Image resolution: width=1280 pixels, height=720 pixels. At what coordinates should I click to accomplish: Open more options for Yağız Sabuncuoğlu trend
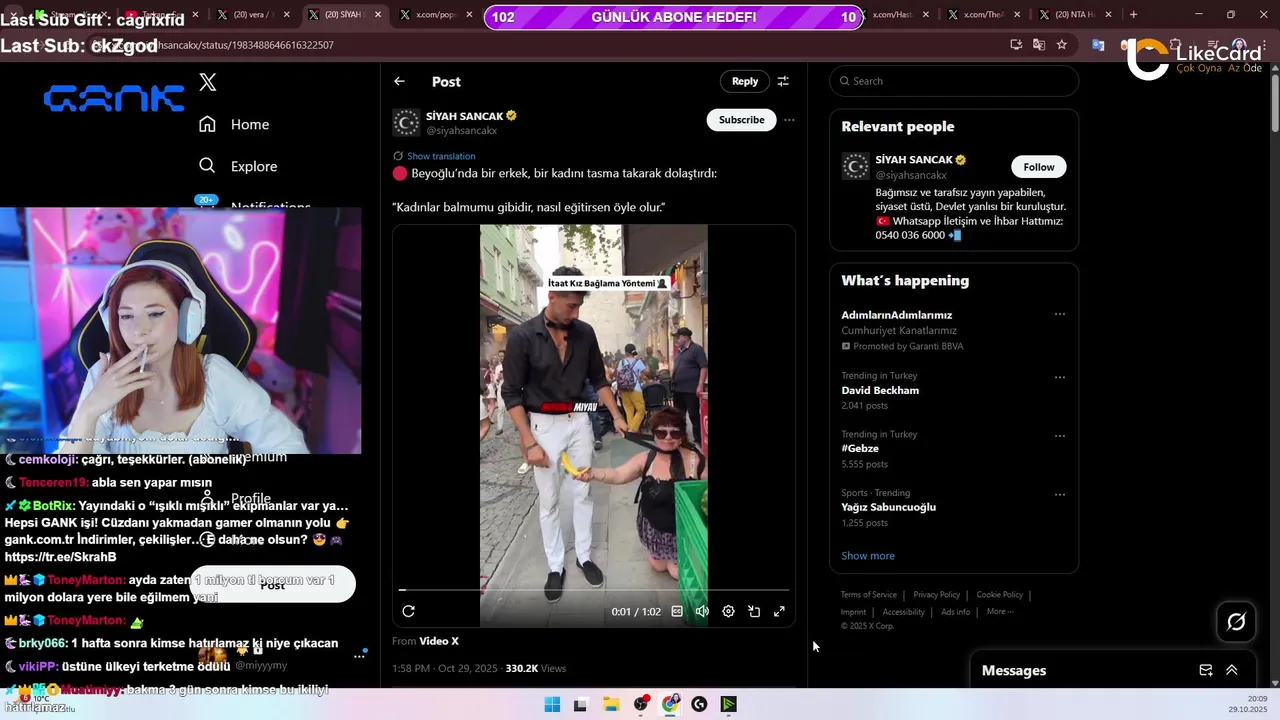click(1060, 494)
